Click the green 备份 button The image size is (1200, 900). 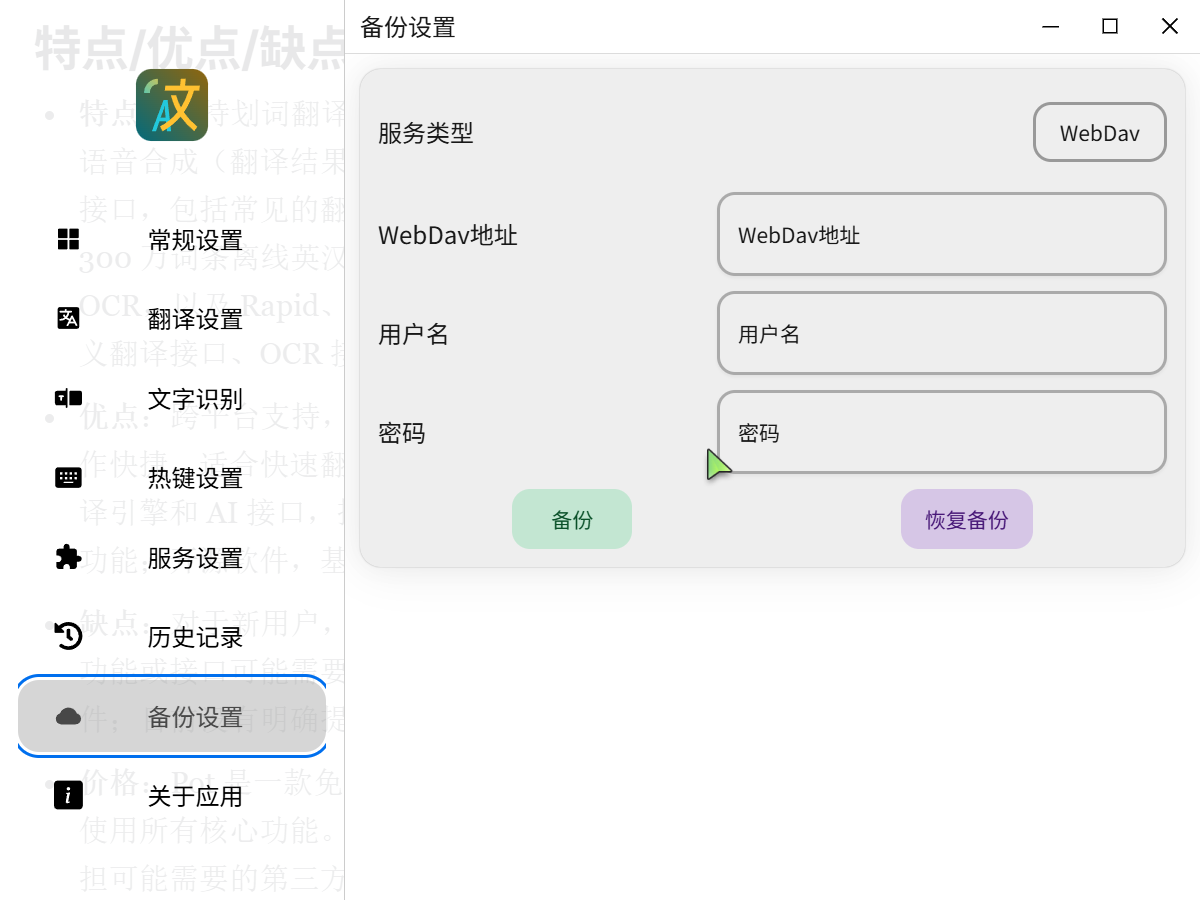click(572, 519)
